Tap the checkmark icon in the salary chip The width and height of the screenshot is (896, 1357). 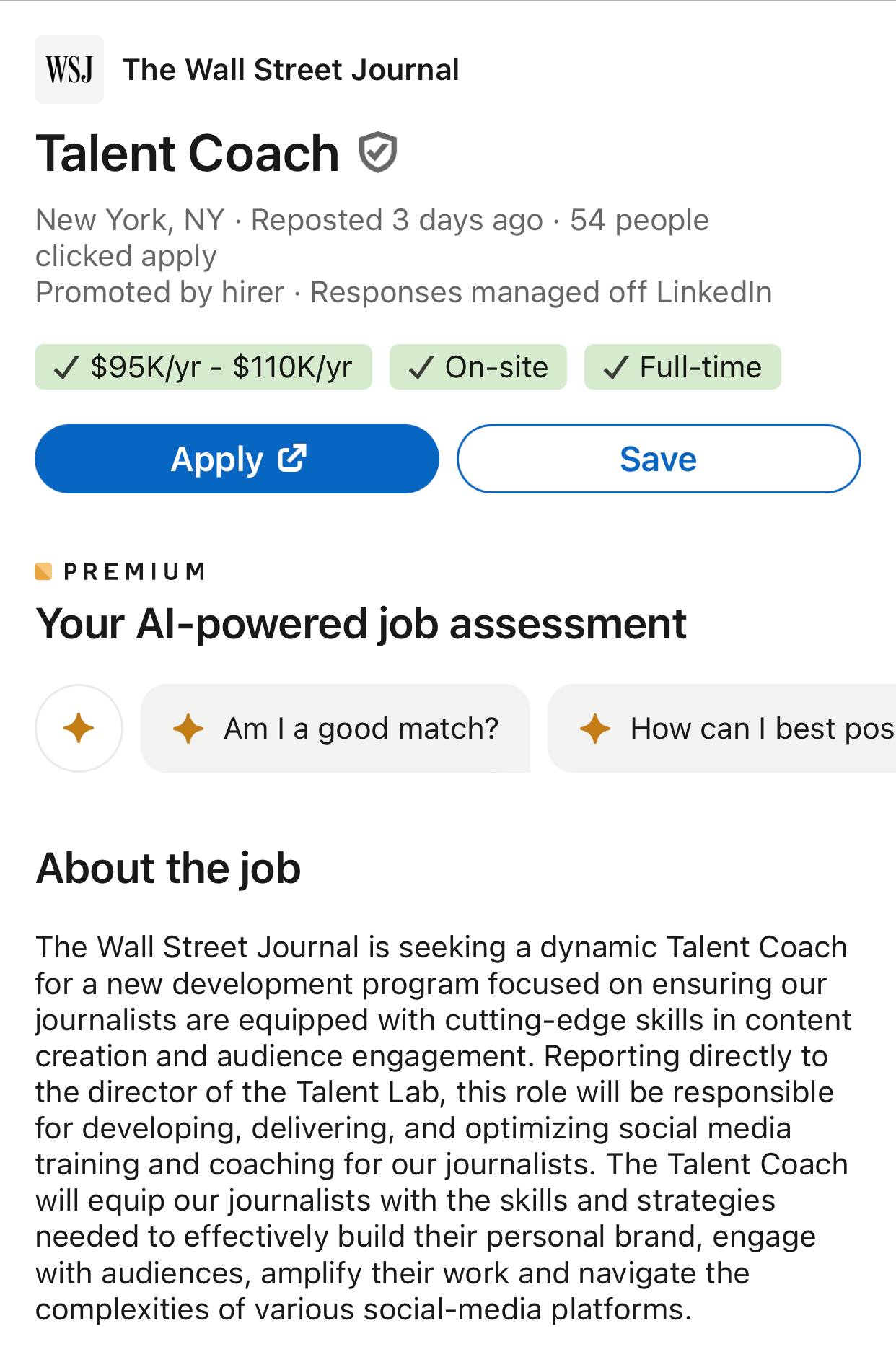tap(66, 368)
